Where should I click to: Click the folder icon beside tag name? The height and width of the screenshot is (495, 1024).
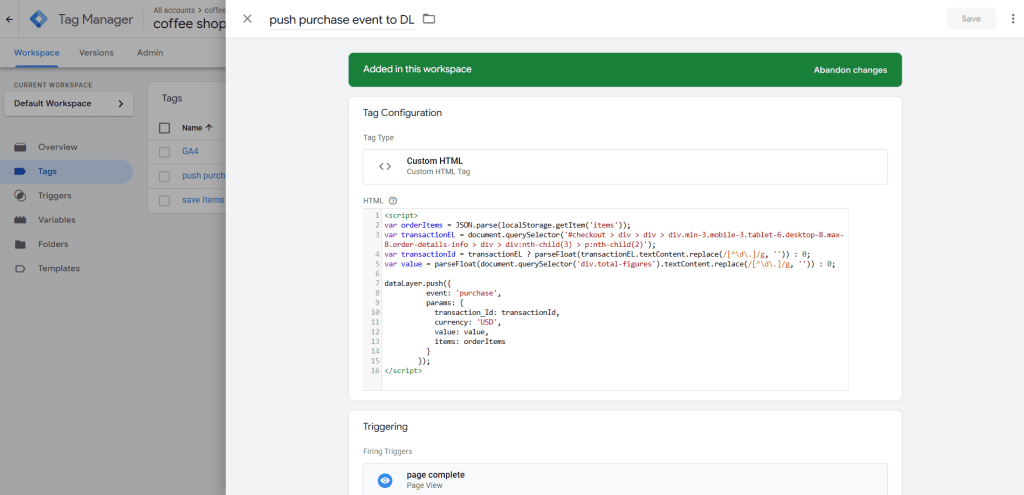pos(428,19)
